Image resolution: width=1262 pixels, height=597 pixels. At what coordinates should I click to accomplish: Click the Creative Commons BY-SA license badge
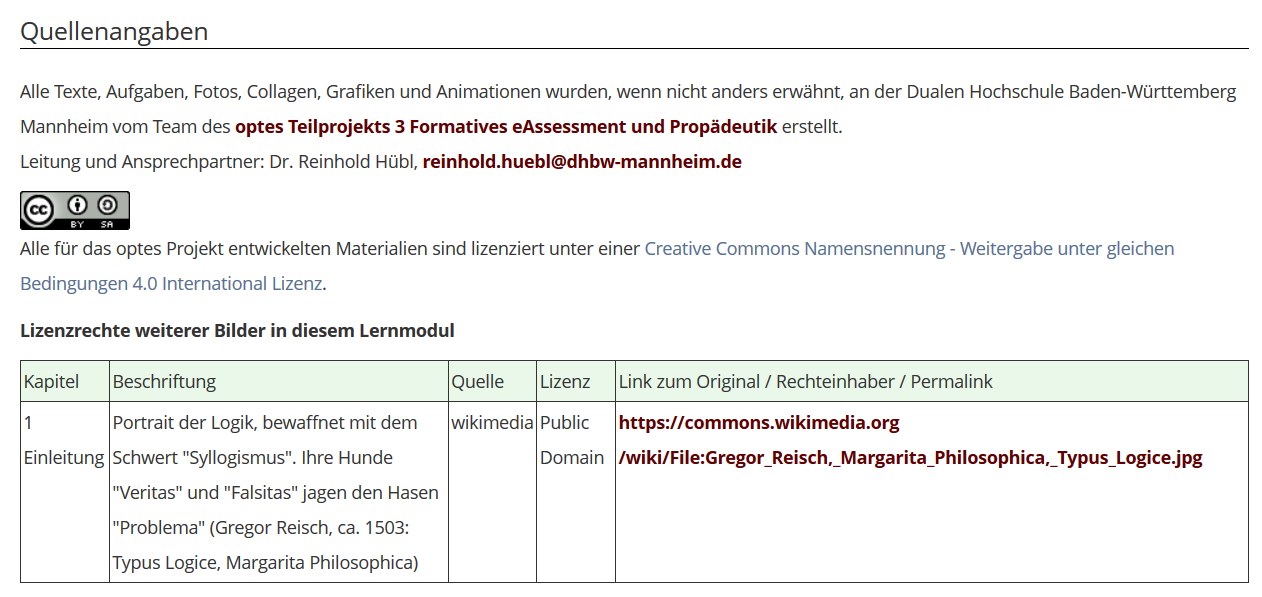pyautogui.click(x=75, y=211)
